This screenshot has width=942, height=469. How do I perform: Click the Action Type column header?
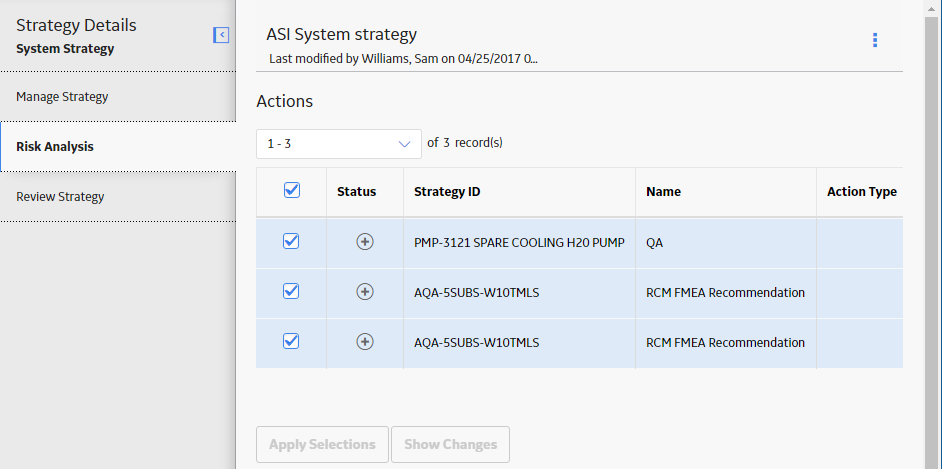point(861,192)
